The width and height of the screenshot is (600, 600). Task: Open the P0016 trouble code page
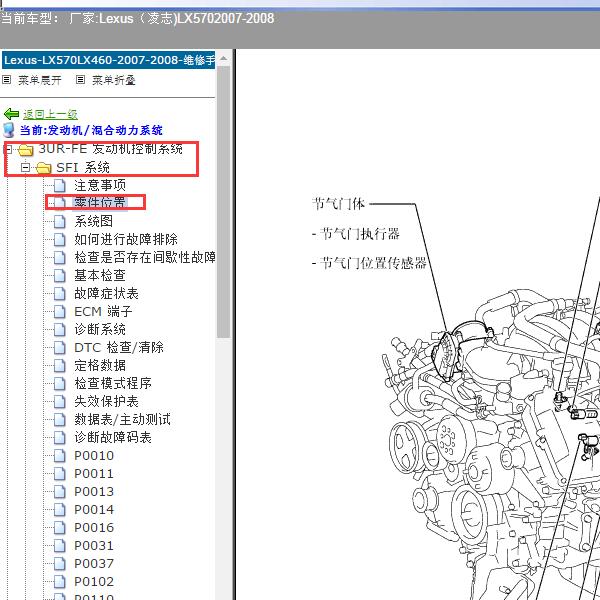94,527
